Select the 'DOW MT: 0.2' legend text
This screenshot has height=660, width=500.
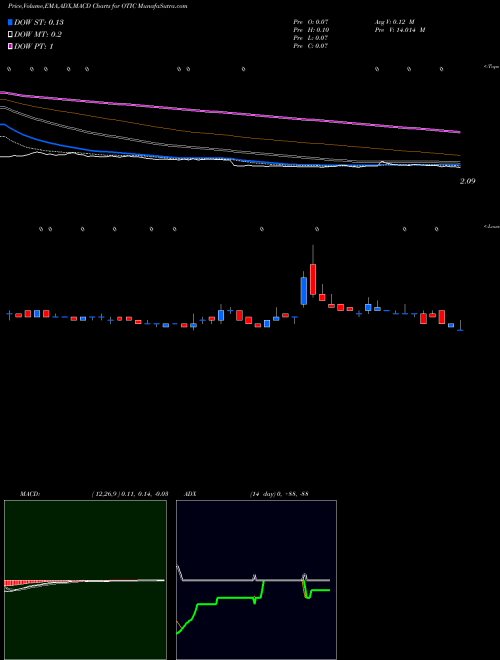pyautogui.click(x=38, y=35)
